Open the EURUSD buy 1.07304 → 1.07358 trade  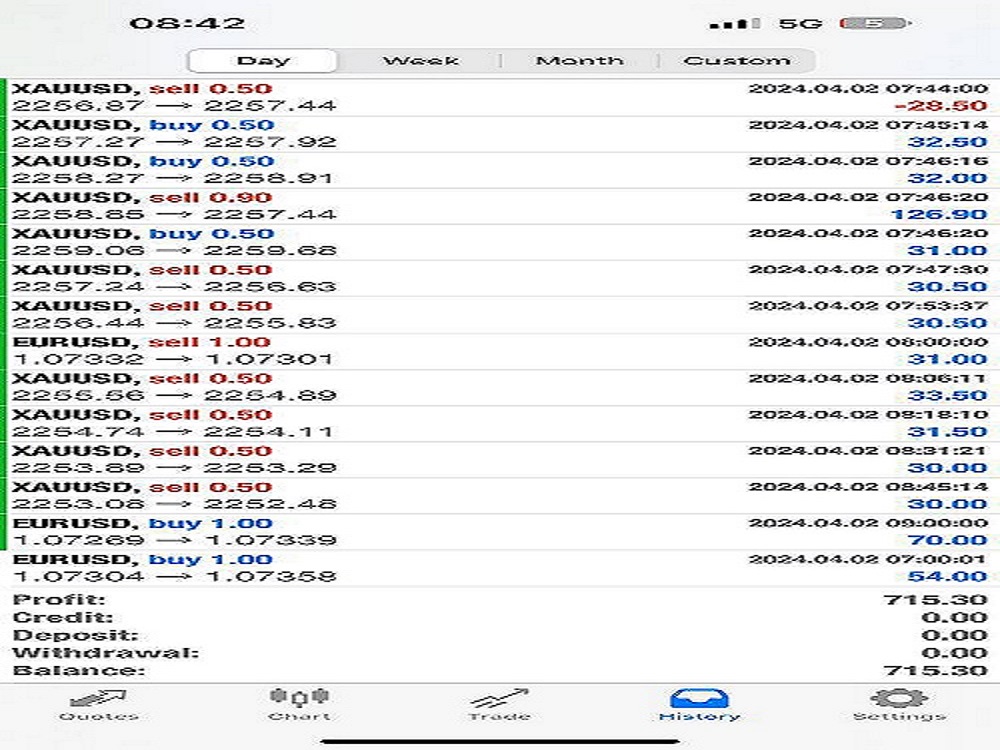500,568
